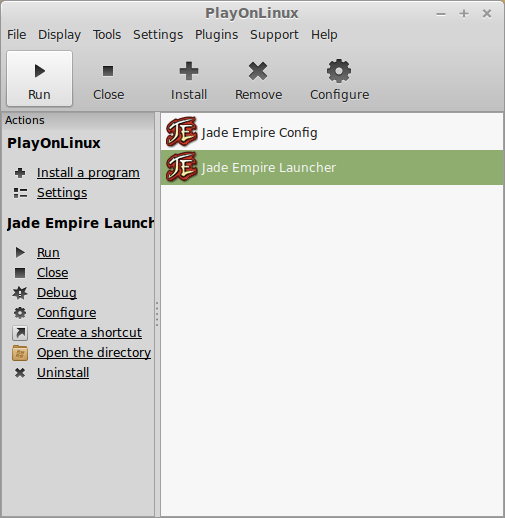Screen dimensions: 505x518
Task: Minimize the PlayOnLinux window
Action: click(441, 14)
